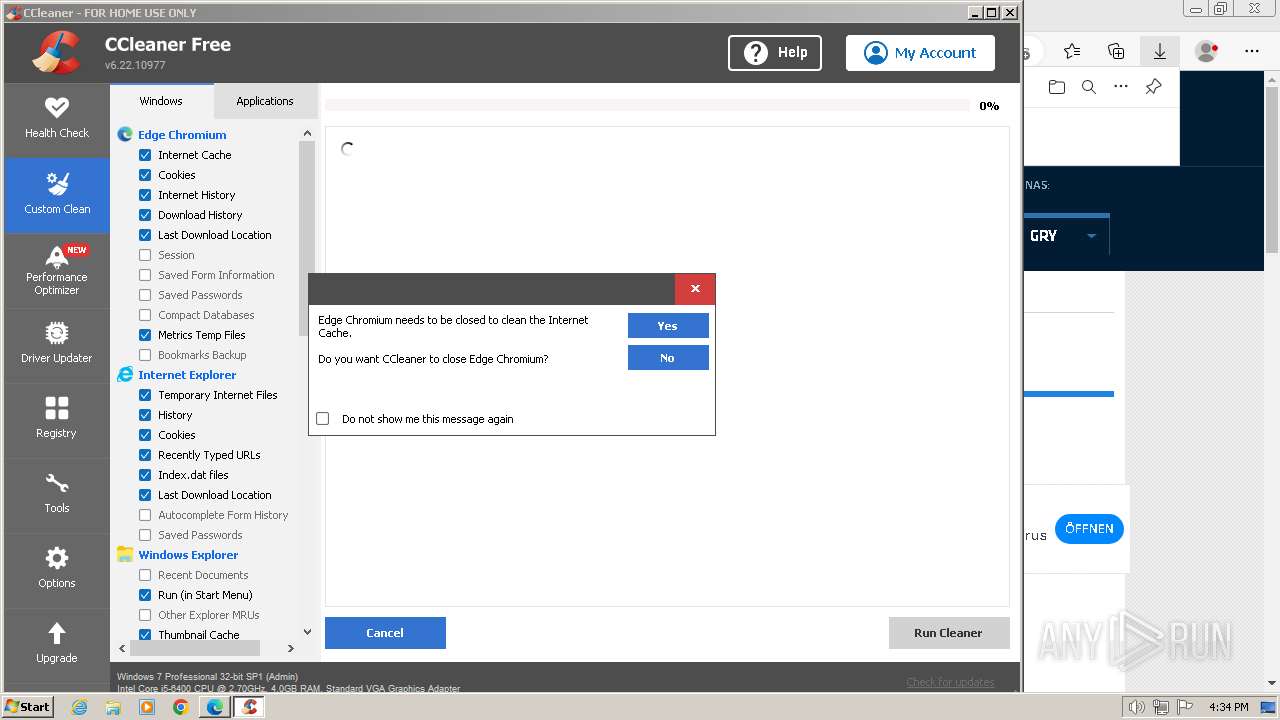Click No in the dialog
This screenshot has width=1280, height=720.
coord(668,358)
